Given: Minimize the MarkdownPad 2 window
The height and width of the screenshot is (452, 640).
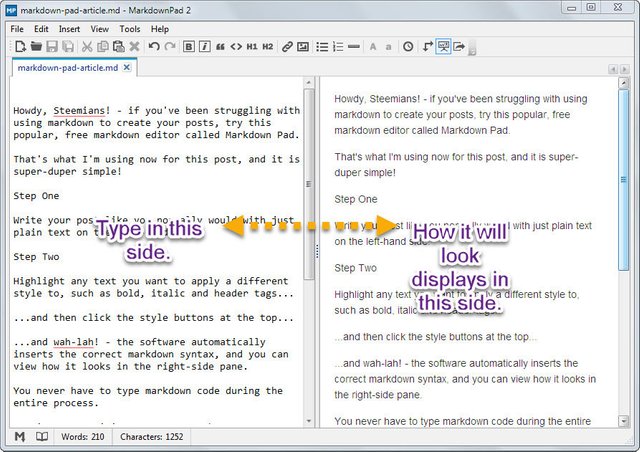Looking at the screenshot, I should (x=571, y=8).
